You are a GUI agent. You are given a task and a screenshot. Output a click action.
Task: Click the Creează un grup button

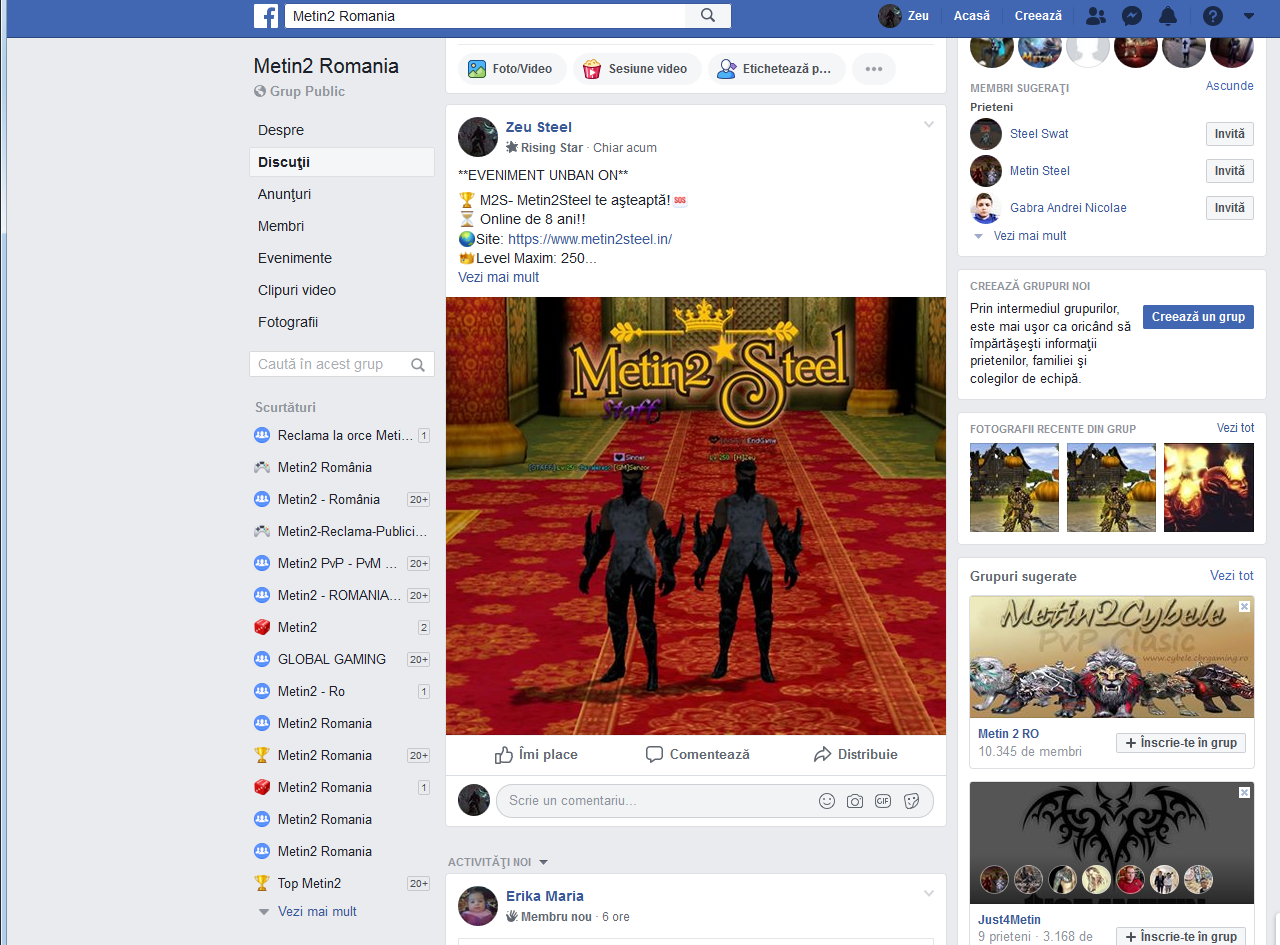pos(1198,317)
